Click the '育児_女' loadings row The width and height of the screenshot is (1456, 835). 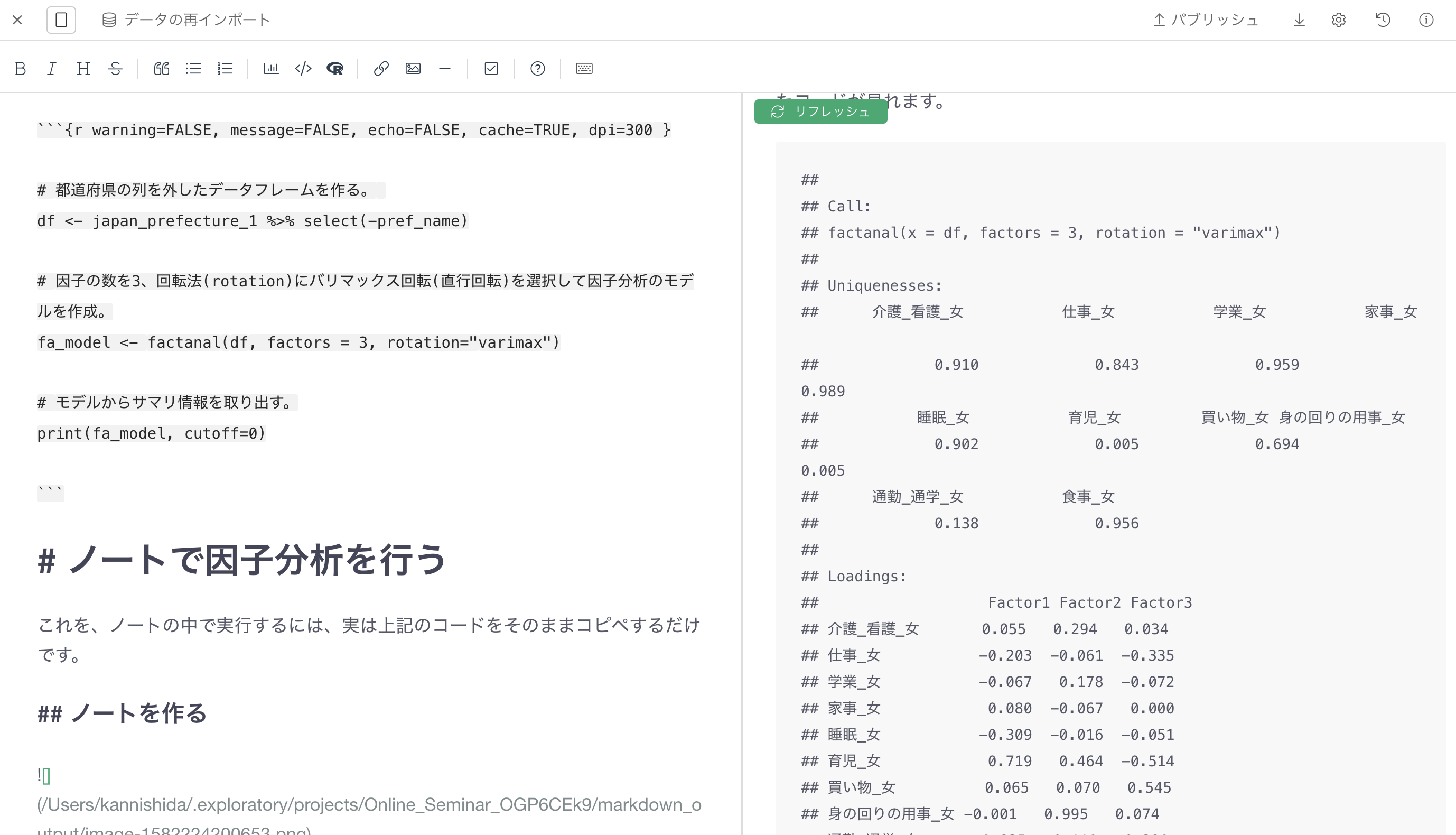coord(988,762)
